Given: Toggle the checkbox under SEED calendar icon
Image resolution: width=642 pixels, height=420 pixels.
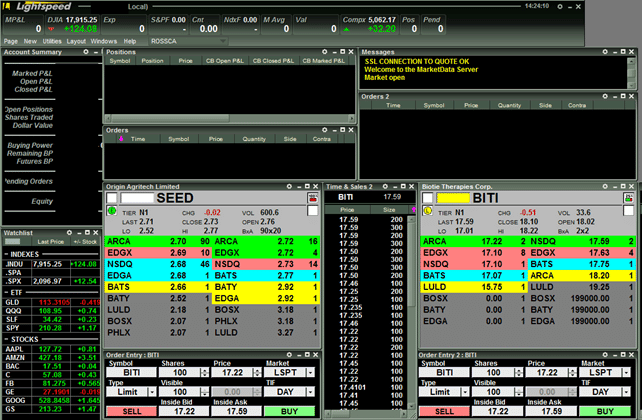Looking at the screenshot, I should pyautogui.click(x=312, y=213).
